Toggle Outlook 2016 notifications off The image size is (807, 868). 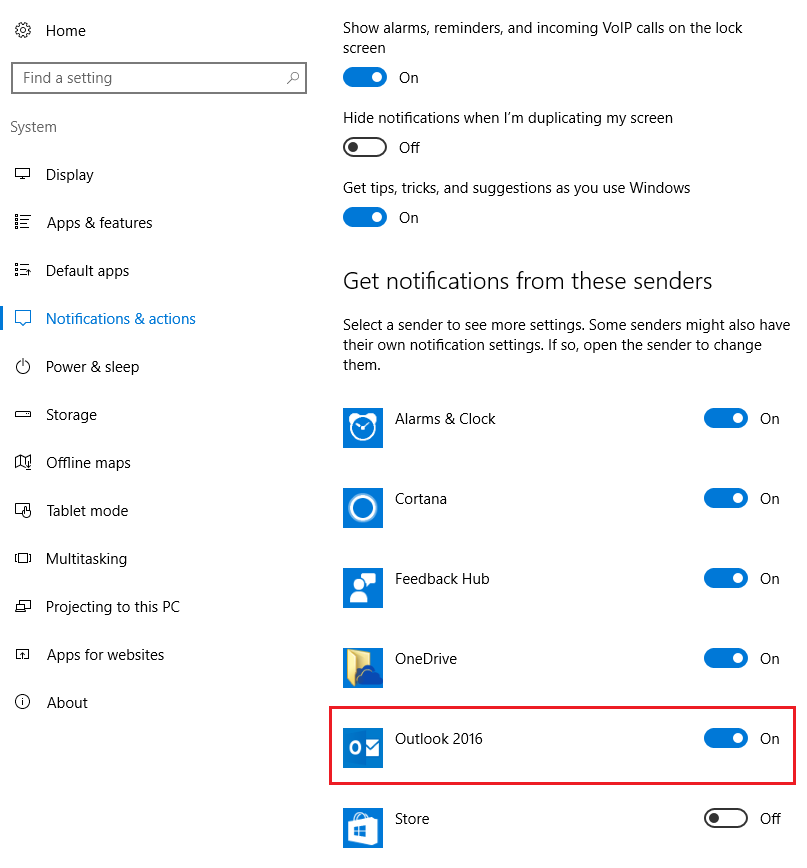726,738
